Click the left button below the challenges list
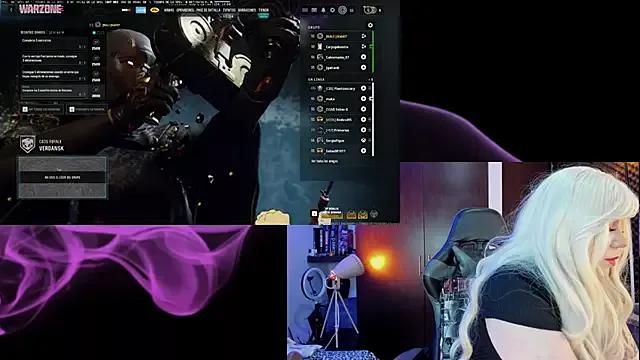 point(42,109)
